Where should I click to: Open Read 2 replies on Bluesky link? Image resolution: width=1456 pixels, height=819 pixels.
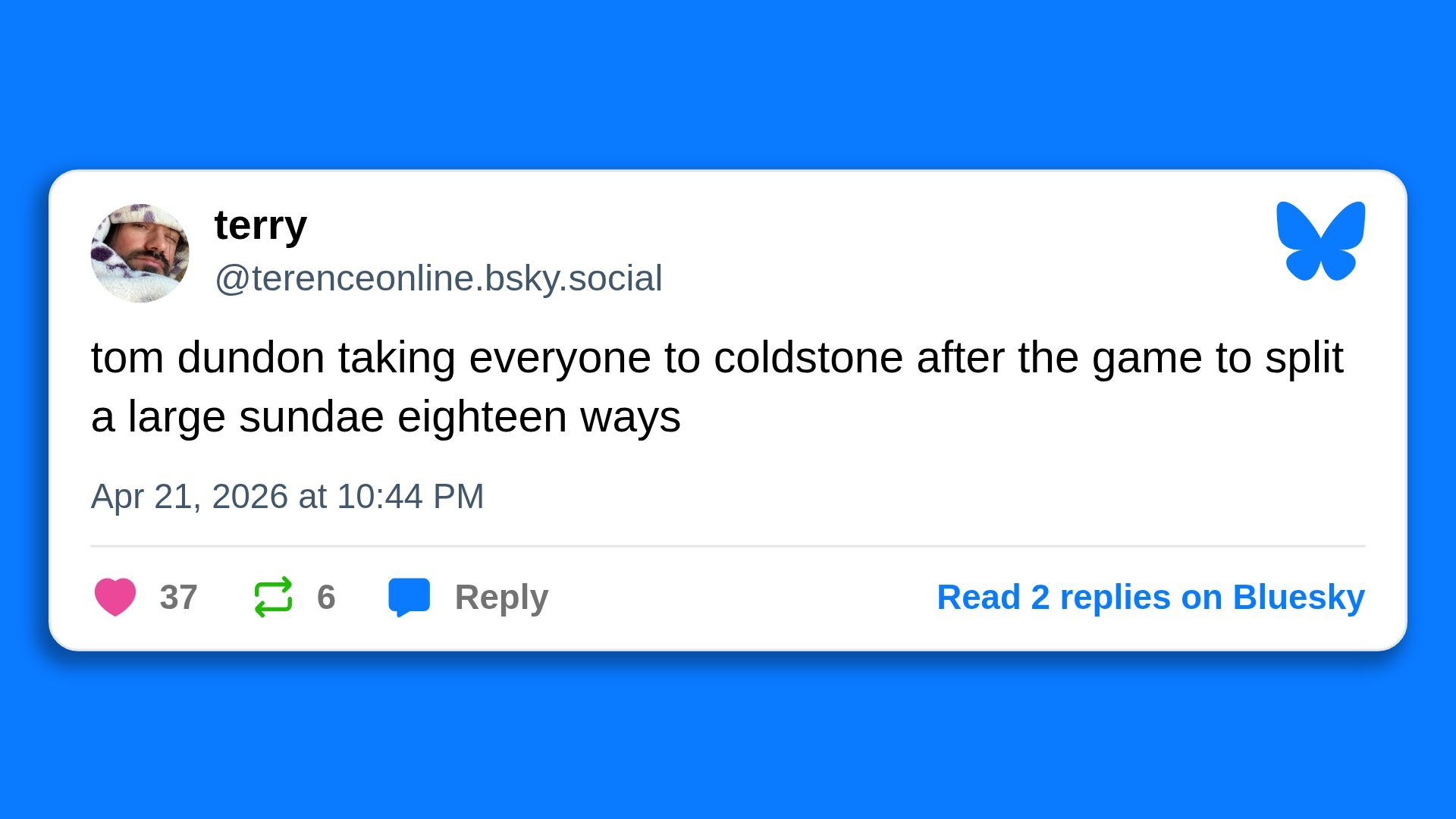pyautogui.click(x=1150, y=597)
